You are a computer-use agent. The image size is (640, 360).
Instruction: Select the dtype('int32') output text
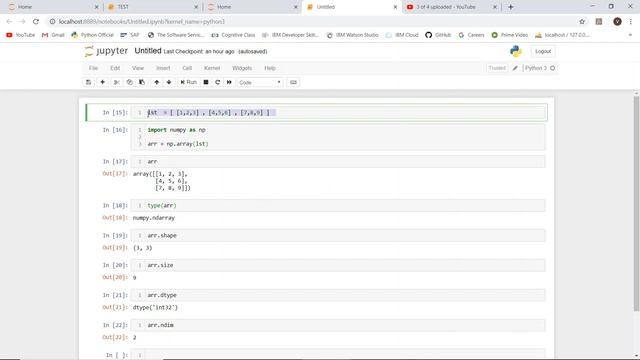(155, 307)
